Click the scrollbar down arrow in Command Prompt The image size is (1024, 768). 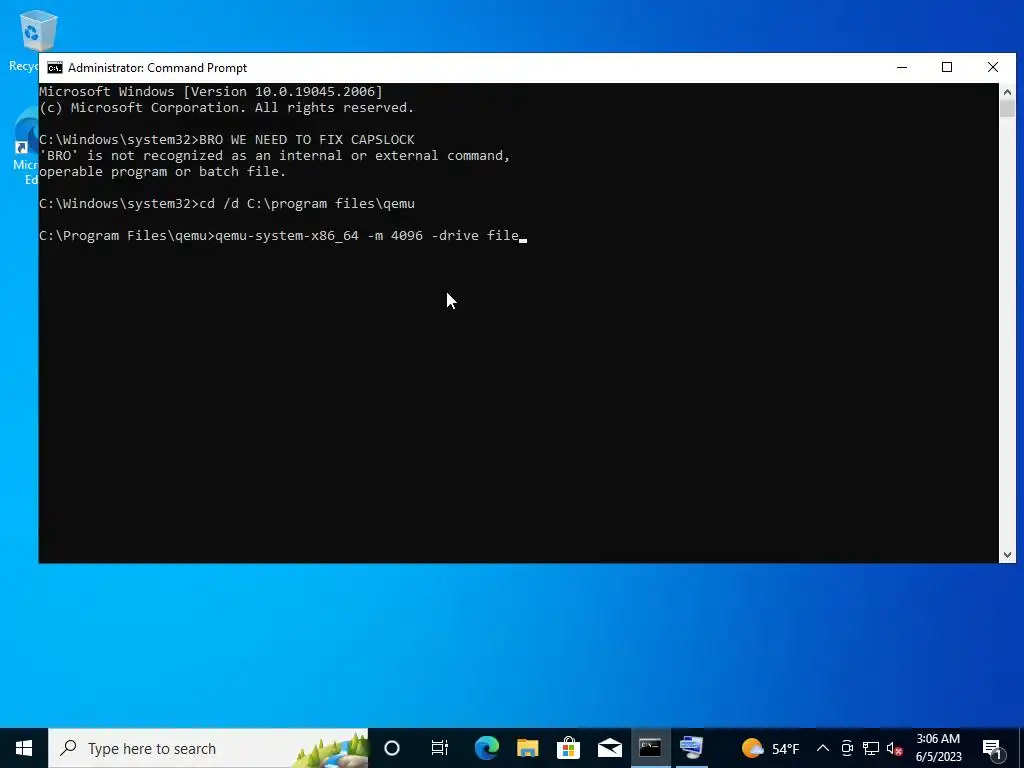pos(1007,555)
